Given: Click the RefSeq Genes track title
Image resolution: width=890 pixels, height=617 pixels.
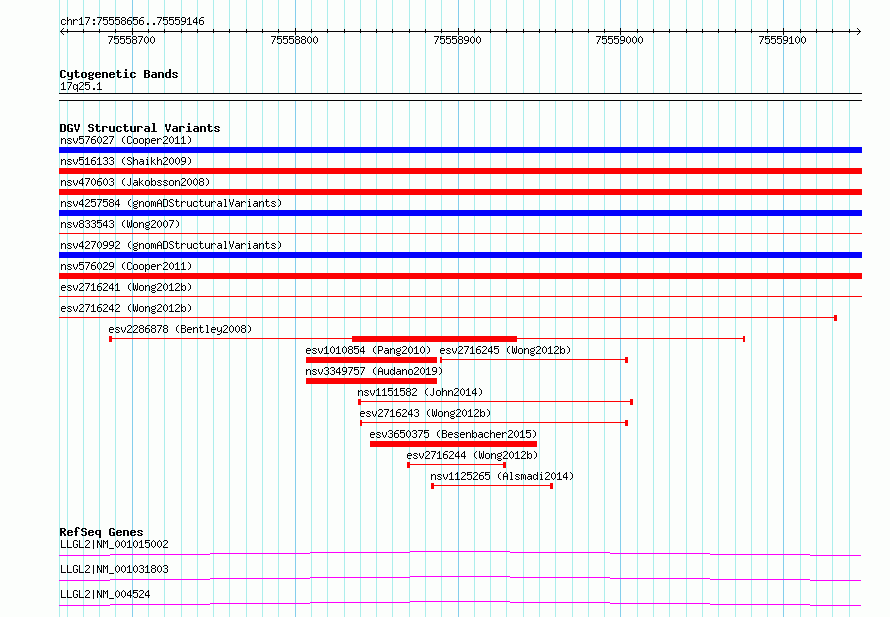Looking at the screenshot, I should (101, 532).
